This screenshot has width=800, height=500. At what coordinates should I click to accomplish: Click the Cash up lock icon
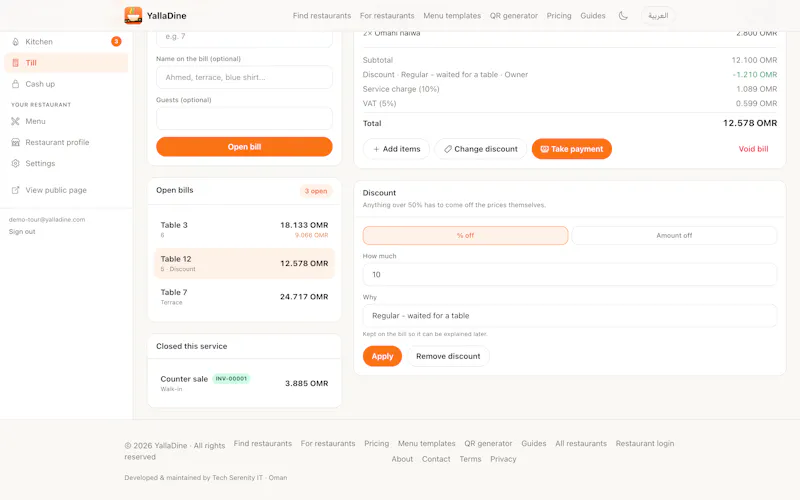(x=15, y=84)
